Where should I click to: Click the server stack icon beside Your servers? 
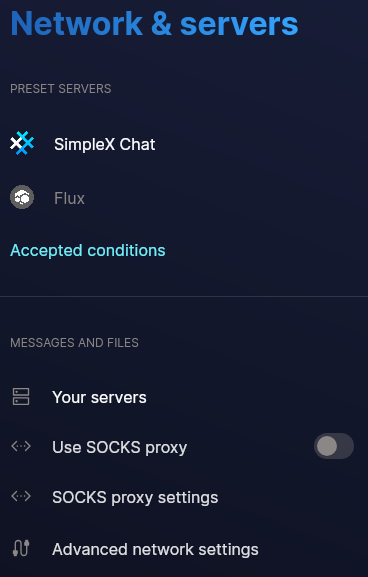coord(21,397)
